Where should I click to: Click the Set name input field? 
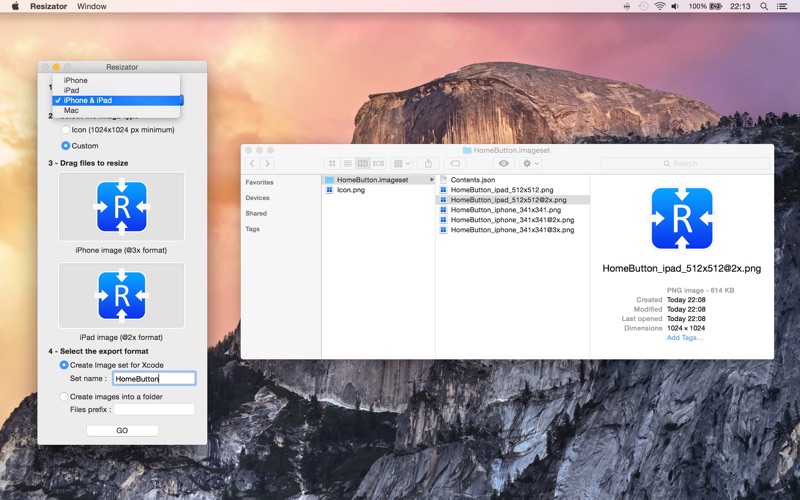pyautogui.click(x=154, y=379)
